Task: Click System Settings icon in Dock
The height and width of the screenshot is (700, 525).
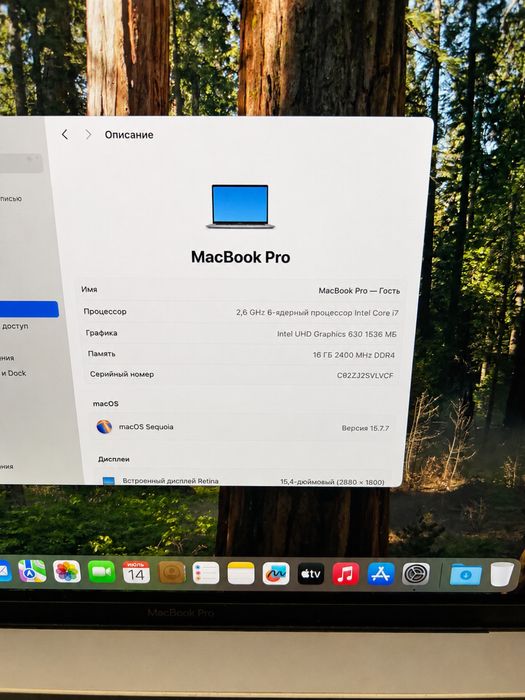Action: (x=416, y=574)
